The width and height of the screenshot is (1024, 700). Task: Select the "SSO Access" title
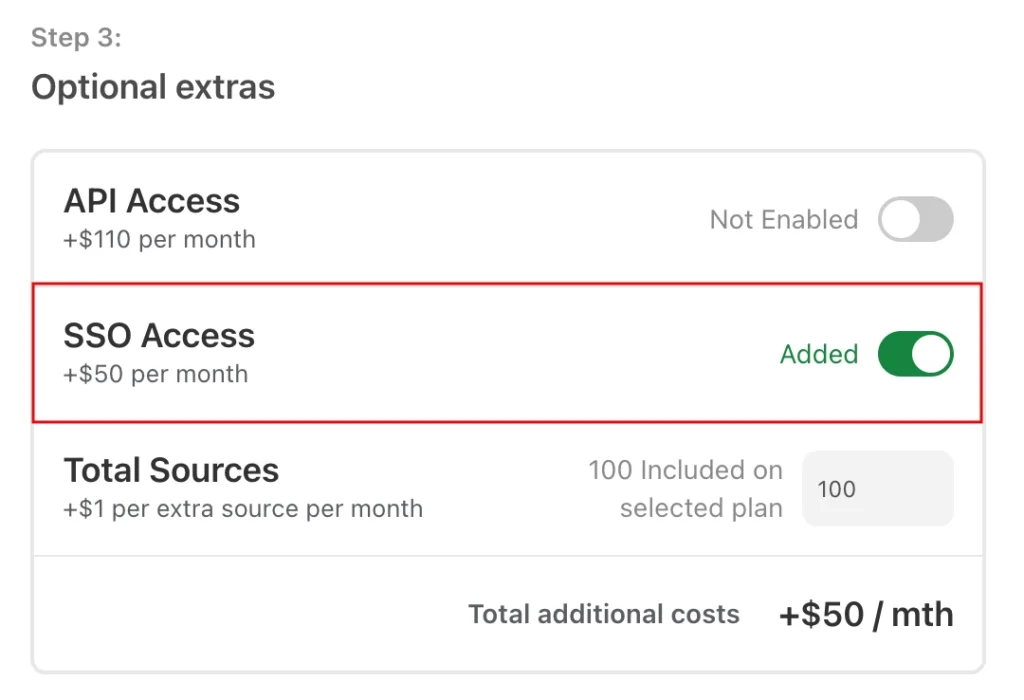[159, 335]
